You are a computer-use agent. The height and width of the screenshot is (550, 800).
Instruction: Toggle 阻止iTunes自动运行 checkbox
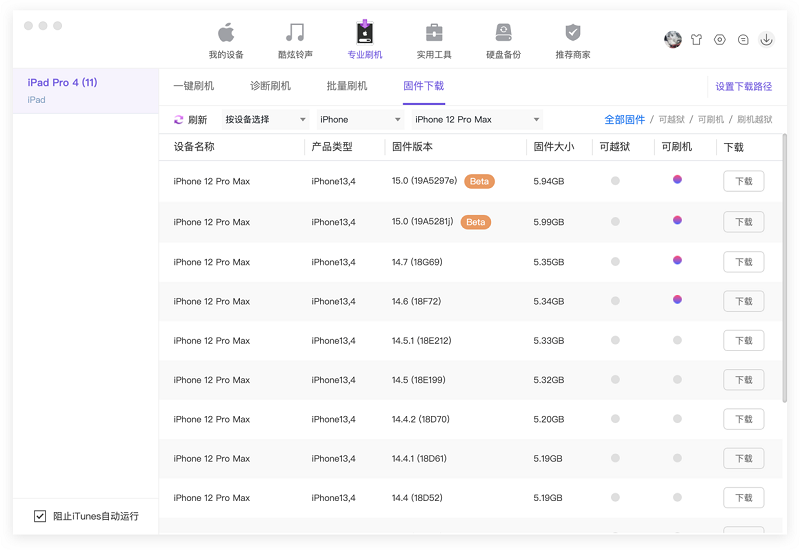[40, 516]
